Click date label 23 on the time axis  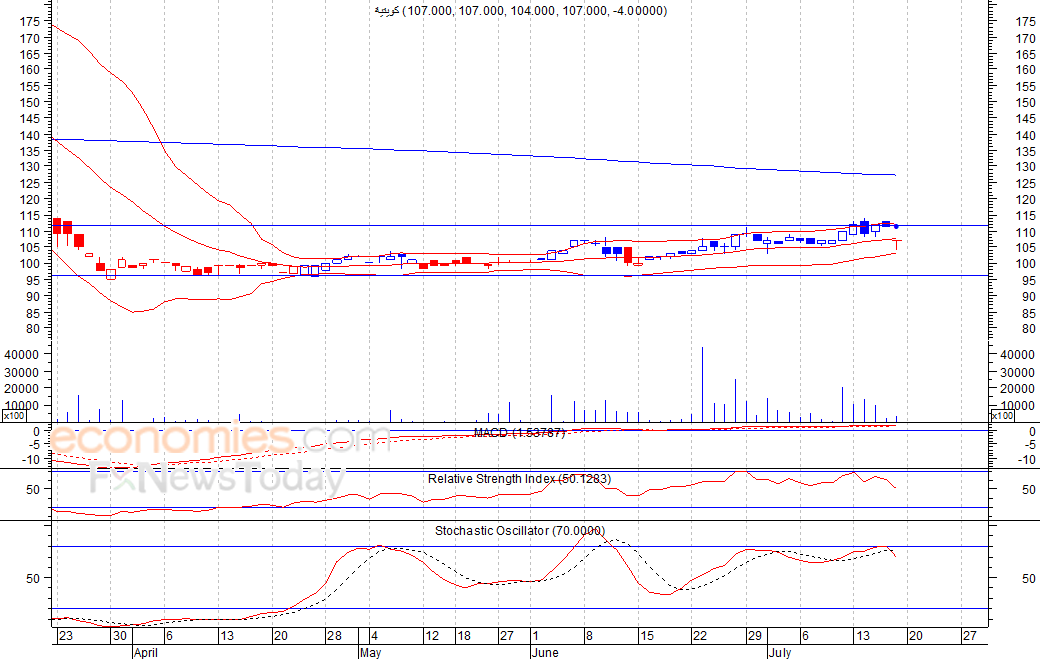click(x=66, y=636)
